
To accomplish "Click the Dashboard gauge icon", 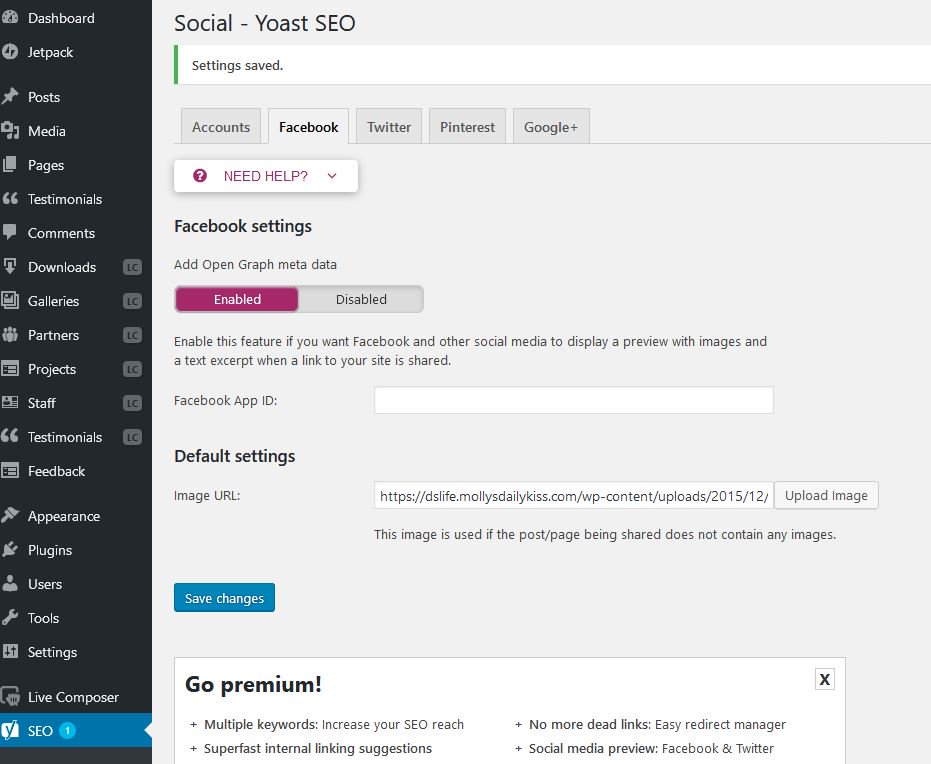I will (10, 18).
